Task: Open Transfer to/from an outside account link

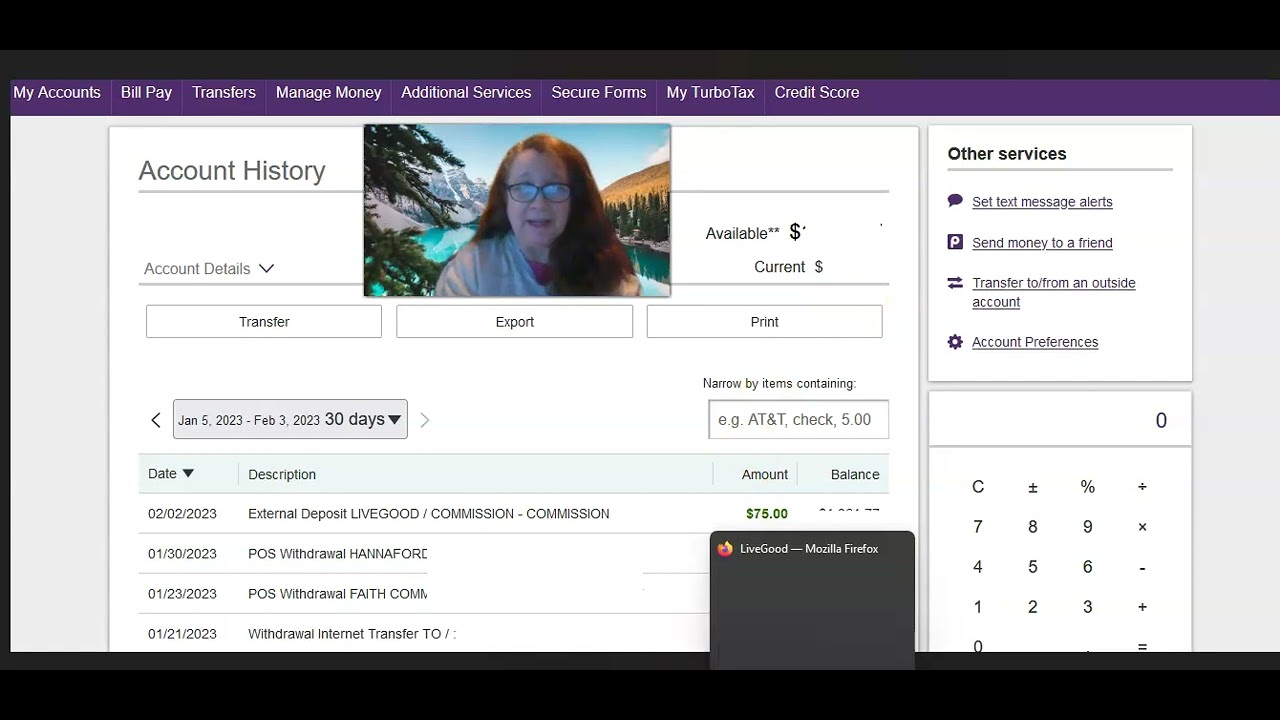Action: [1054, 292]
